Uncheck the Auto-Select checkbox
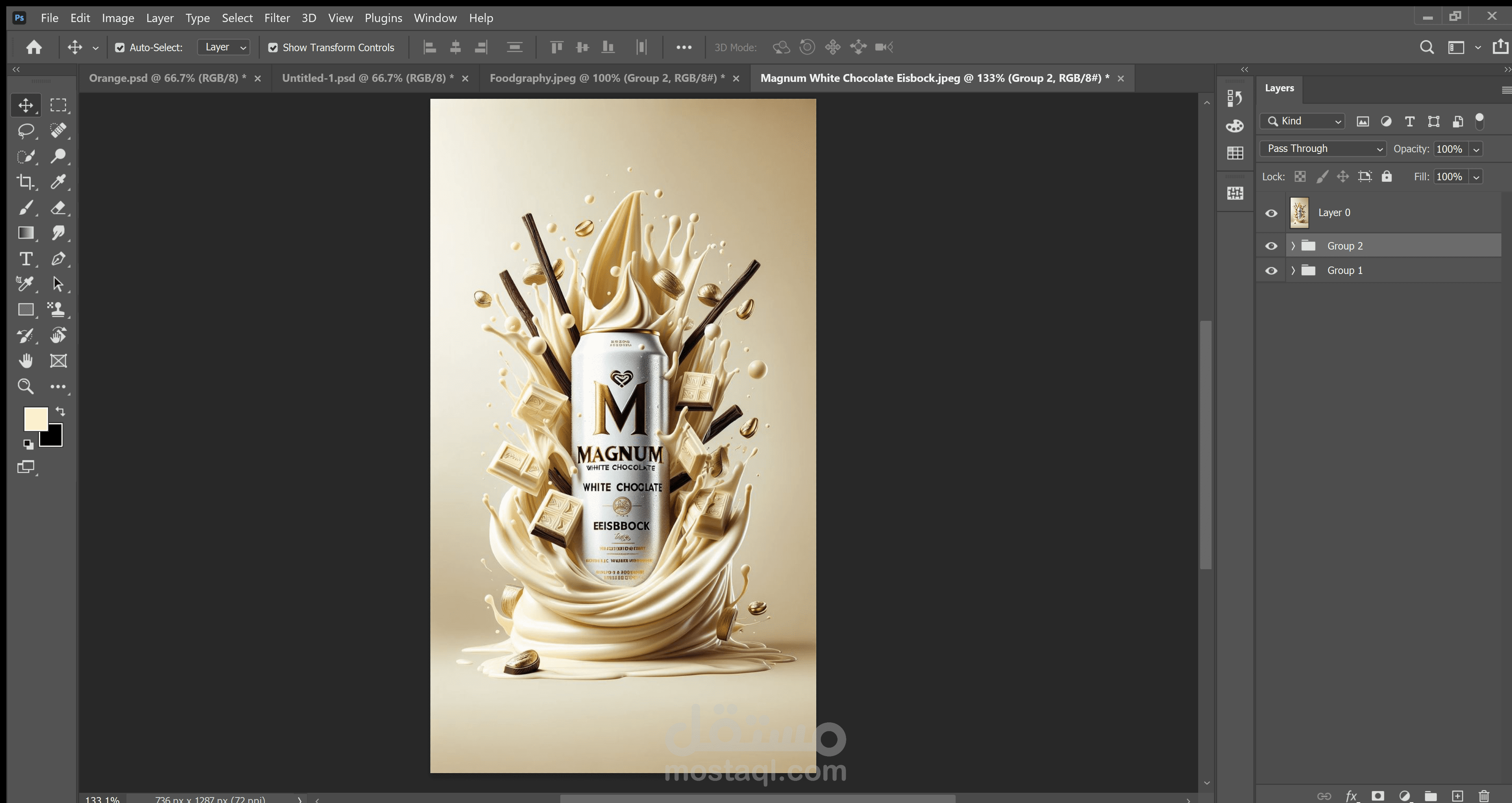This screenshot has height=803, width=1512. point(120,48)
